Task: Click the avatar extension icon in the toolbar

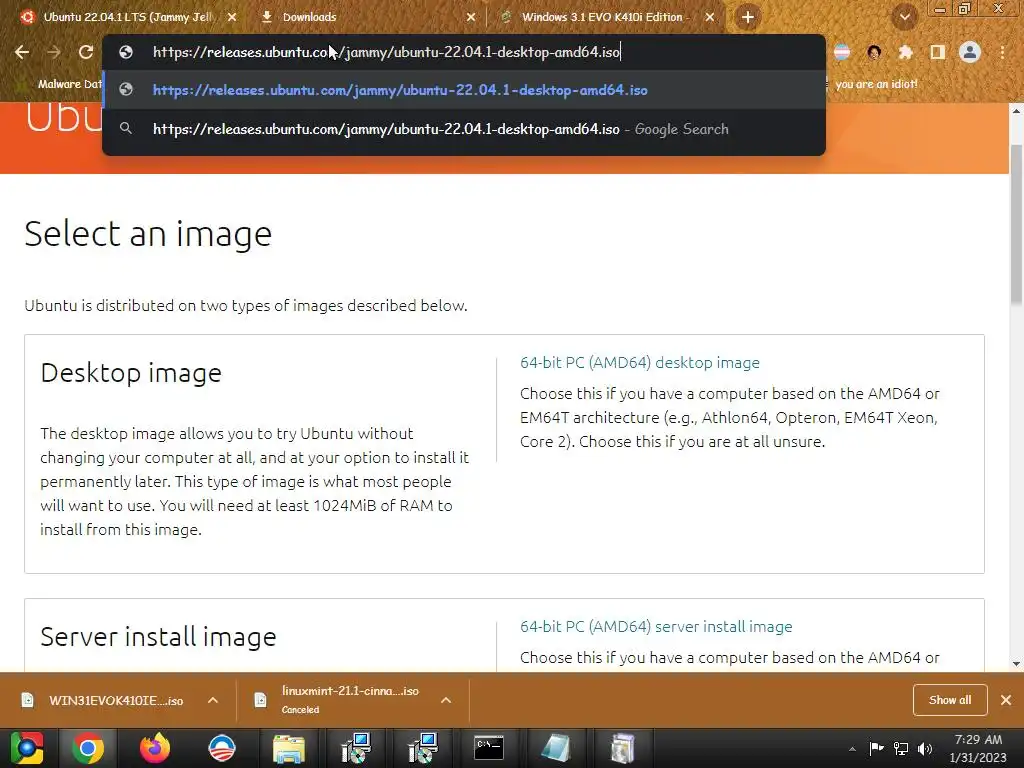Action: point(874,52)
